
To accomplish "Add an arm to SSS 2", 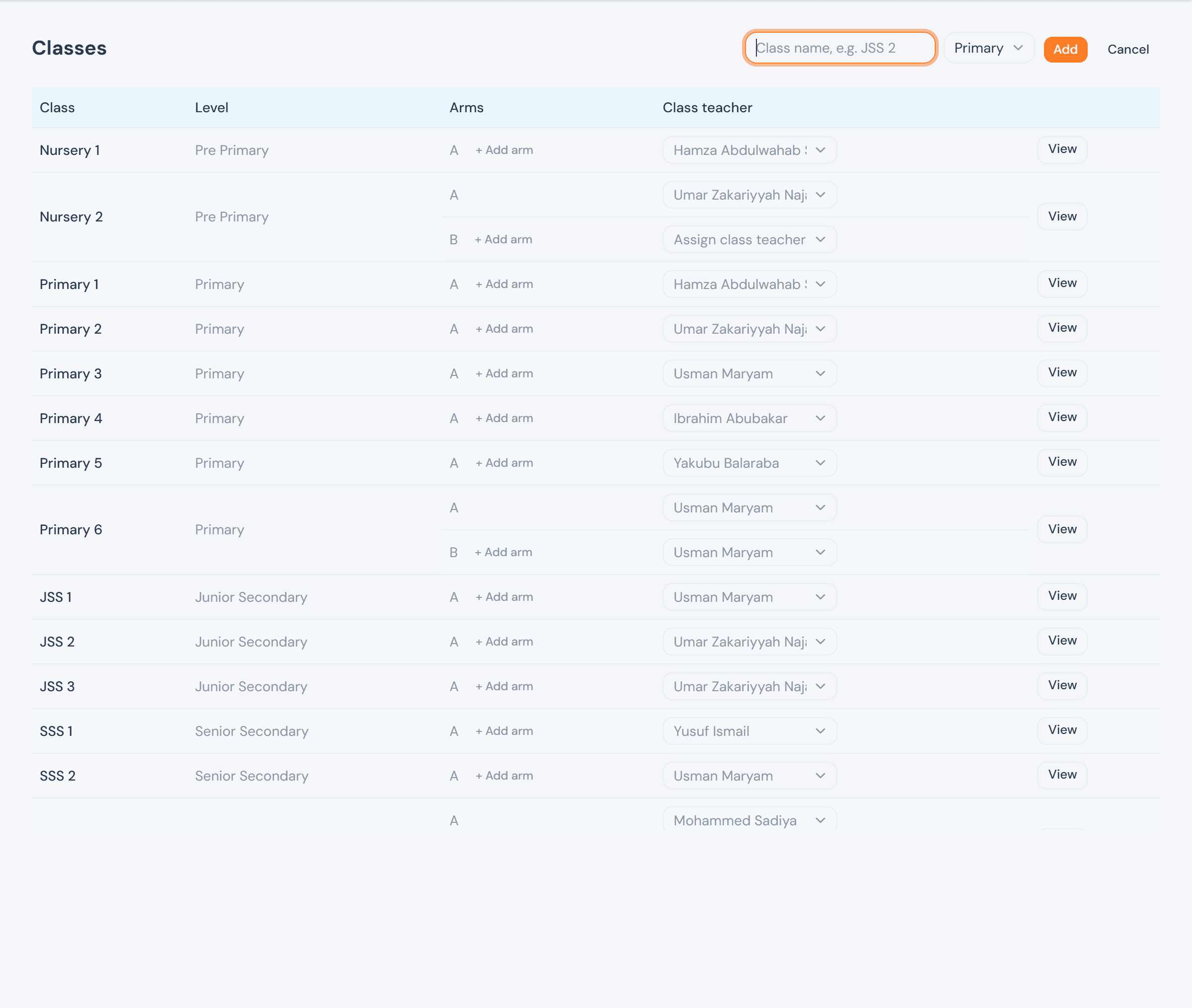I will [x=504, y=776].
